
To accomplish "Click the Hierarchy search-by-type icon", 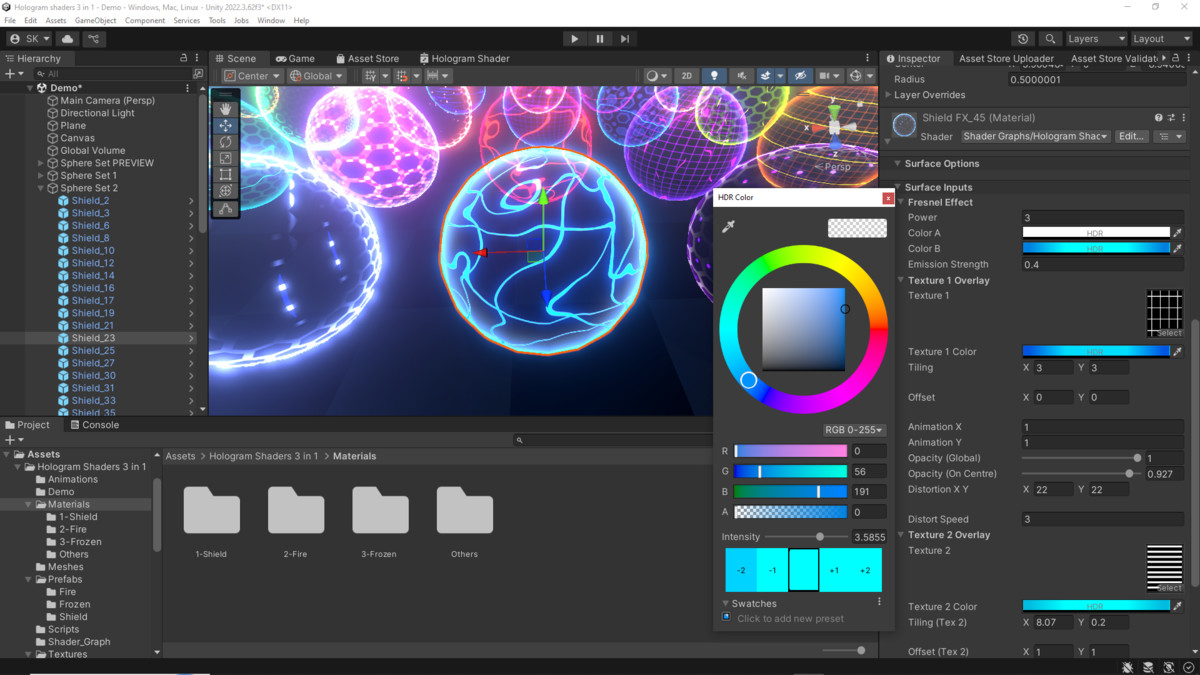I will click(197, 74).
